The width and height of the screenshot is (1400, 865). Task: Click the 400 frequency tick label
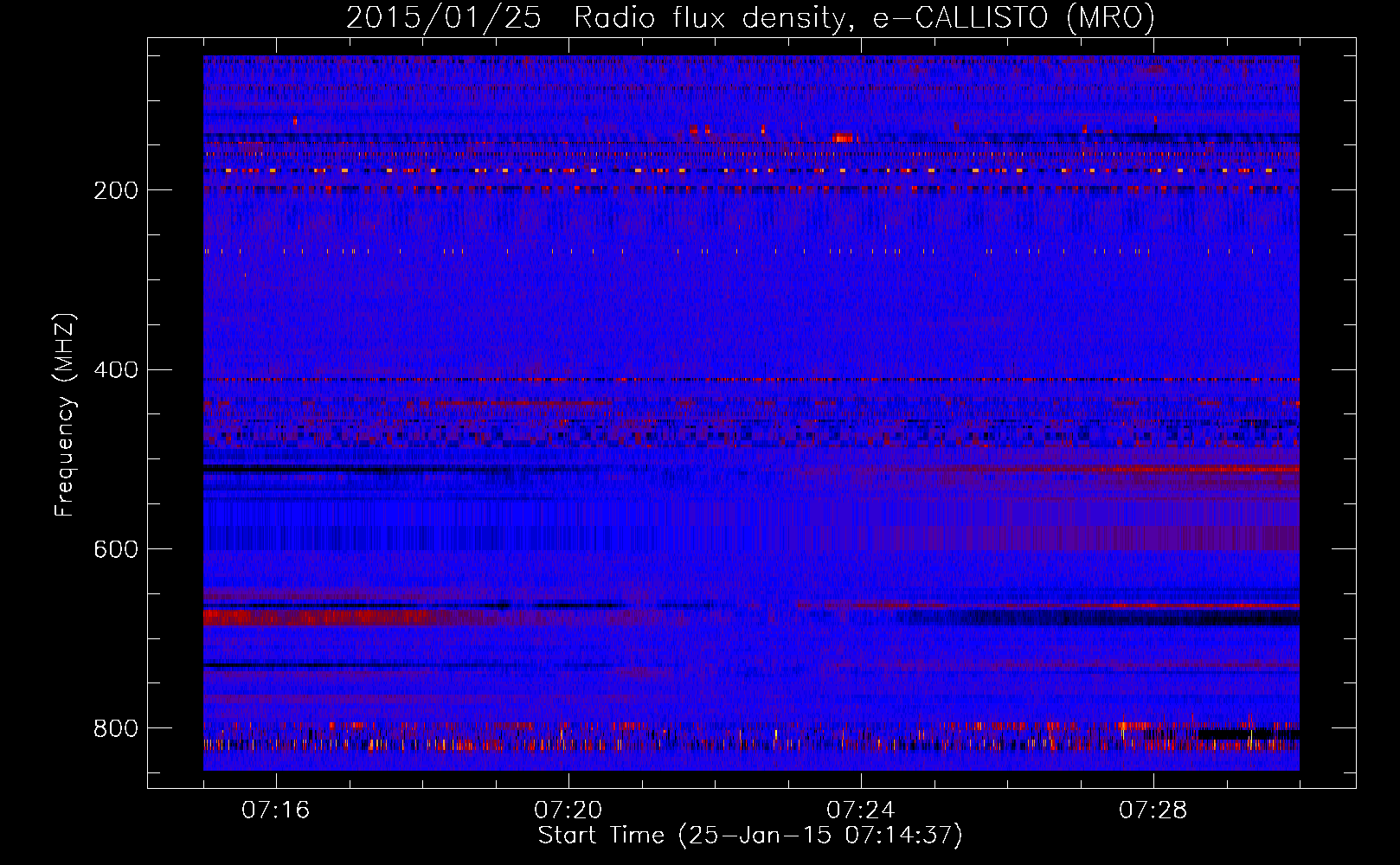click(116, 370)
